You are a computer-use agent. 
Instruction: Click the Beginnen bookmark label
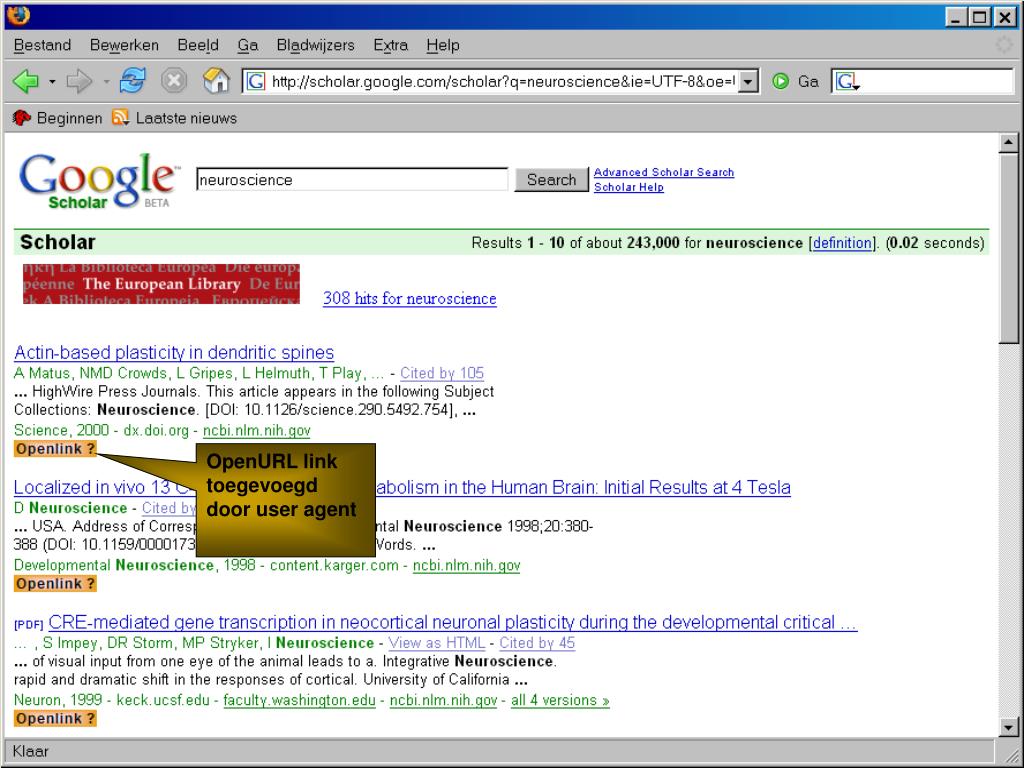69,118
